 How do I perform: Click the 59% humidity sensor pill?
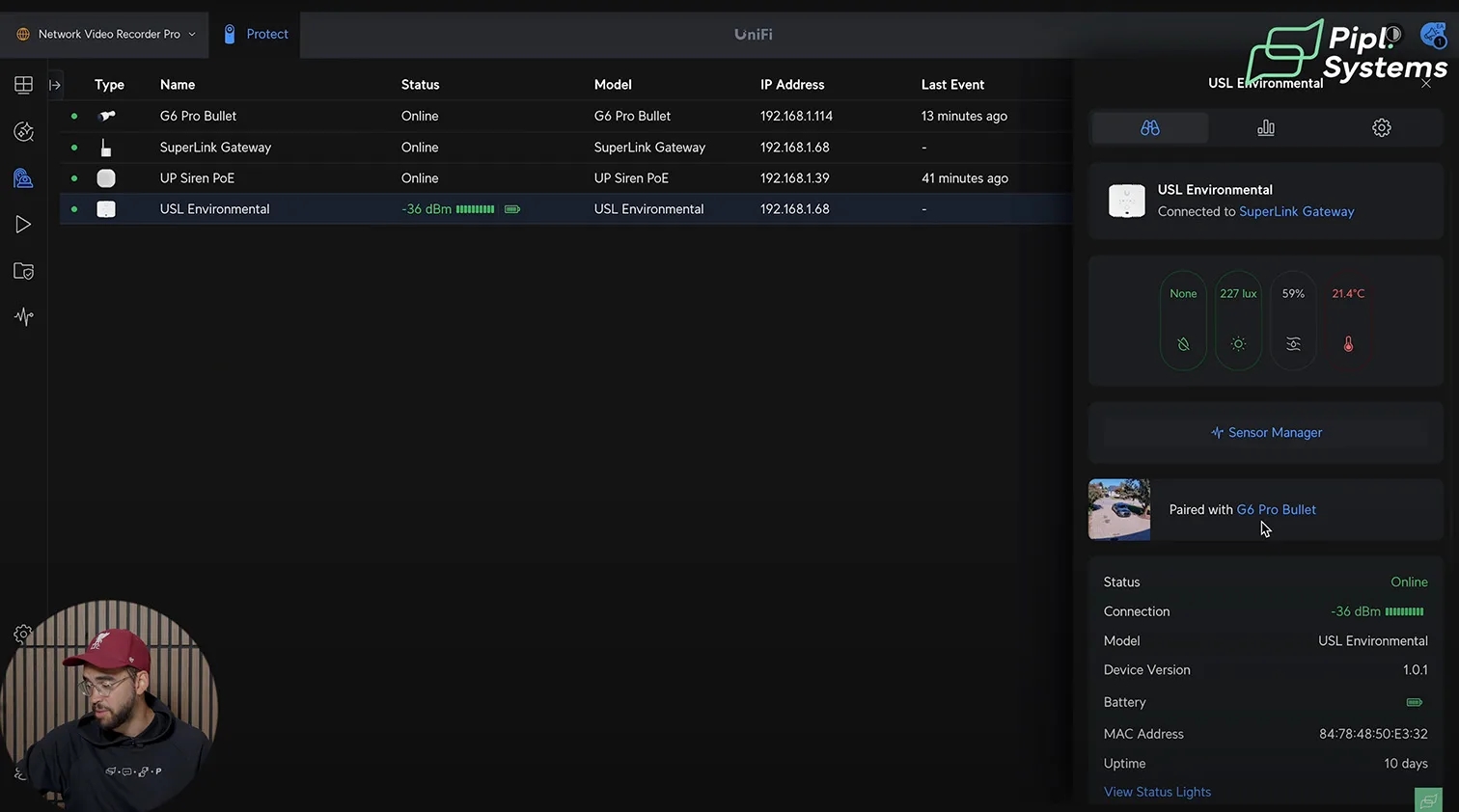[1293, 321]
